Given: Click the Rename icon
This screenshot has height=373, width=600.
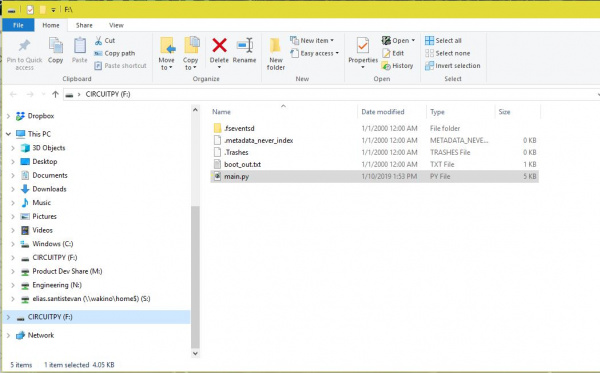Looking at the screenshot, I should tap(245, 46).
